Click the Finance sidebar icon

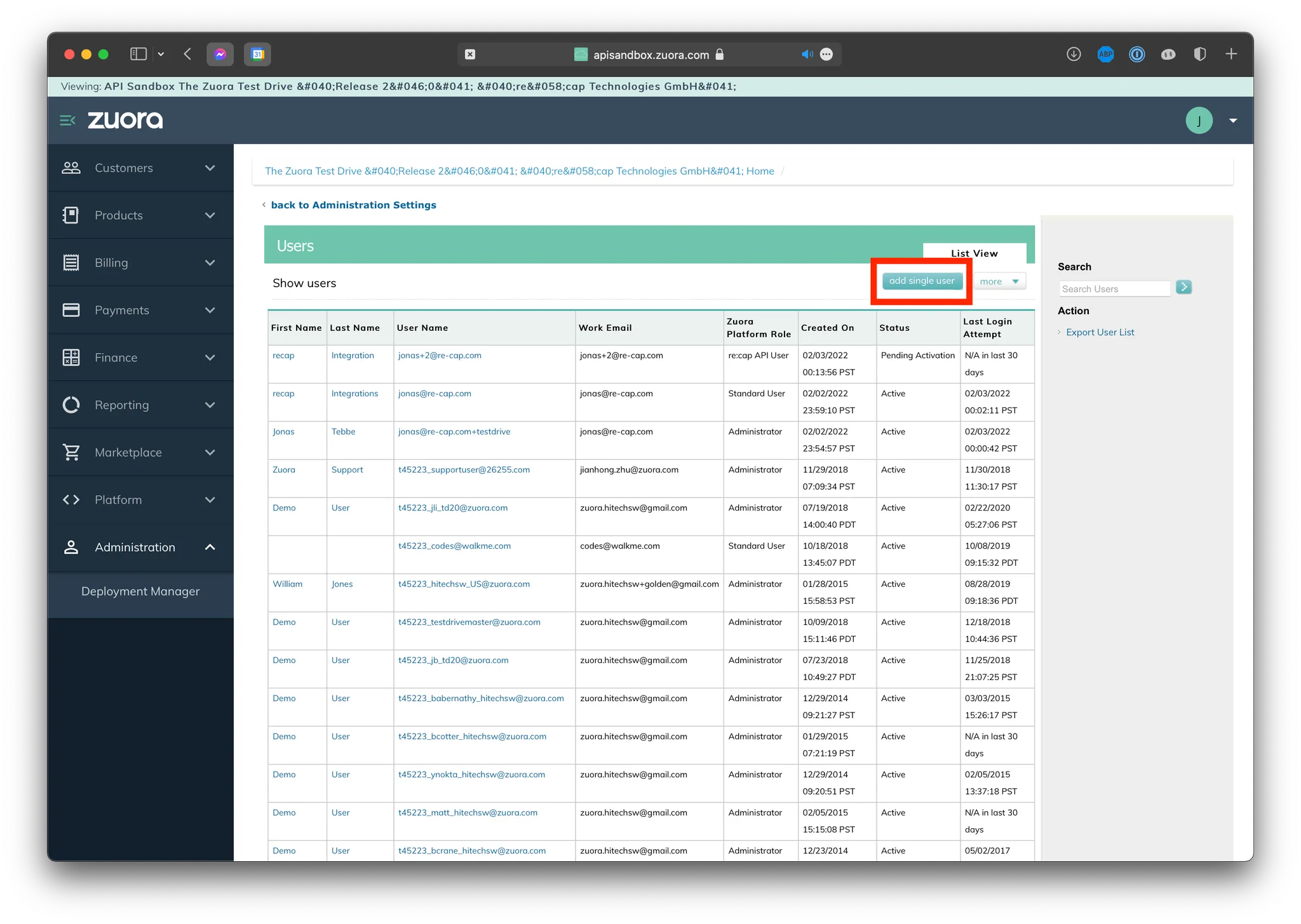point(71,357)
